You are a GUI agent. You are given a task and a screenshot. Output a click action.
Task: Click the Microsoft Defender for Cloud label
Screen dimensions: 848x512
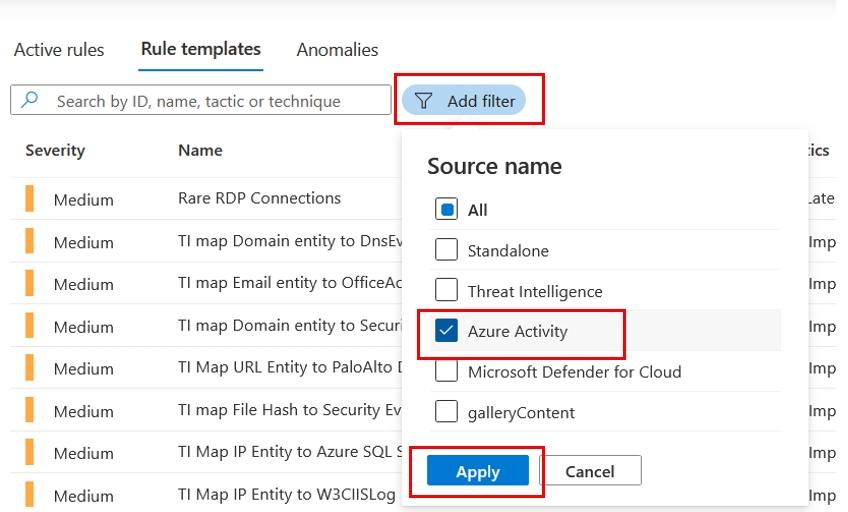[x=574, y=372]
